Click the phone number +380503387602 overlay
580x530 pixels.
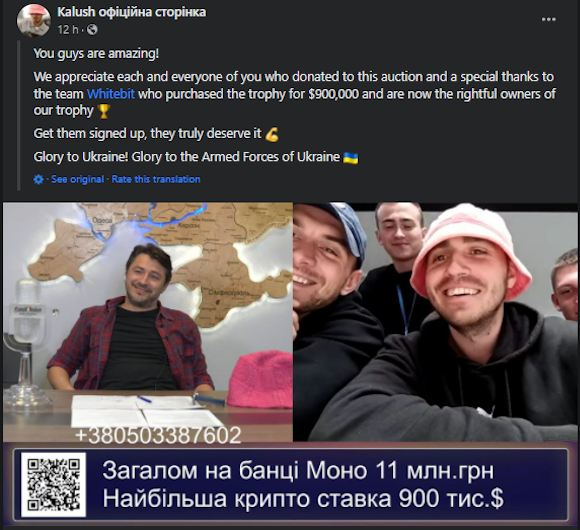(158, 435)
